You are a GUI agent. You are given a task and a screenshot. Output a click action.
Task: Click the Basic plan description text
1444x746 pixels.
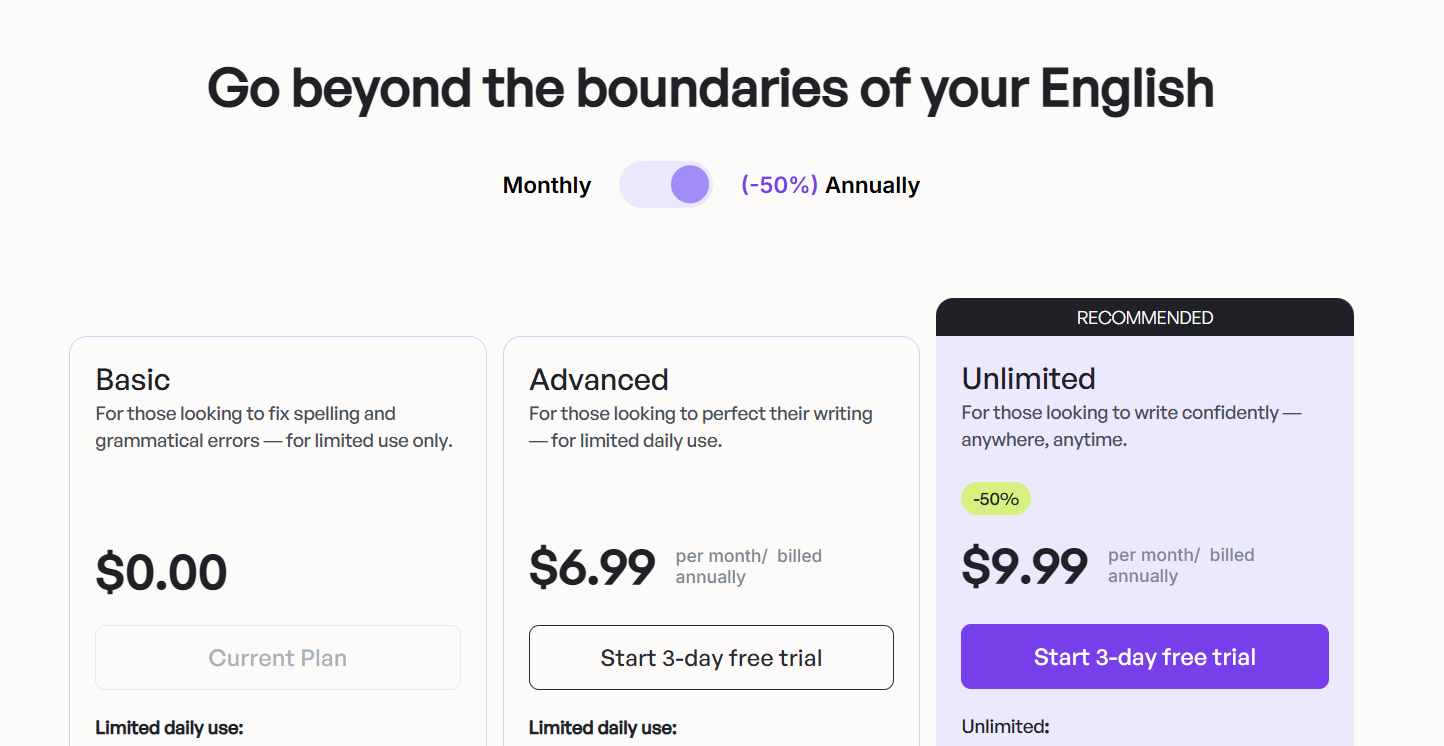273,427
